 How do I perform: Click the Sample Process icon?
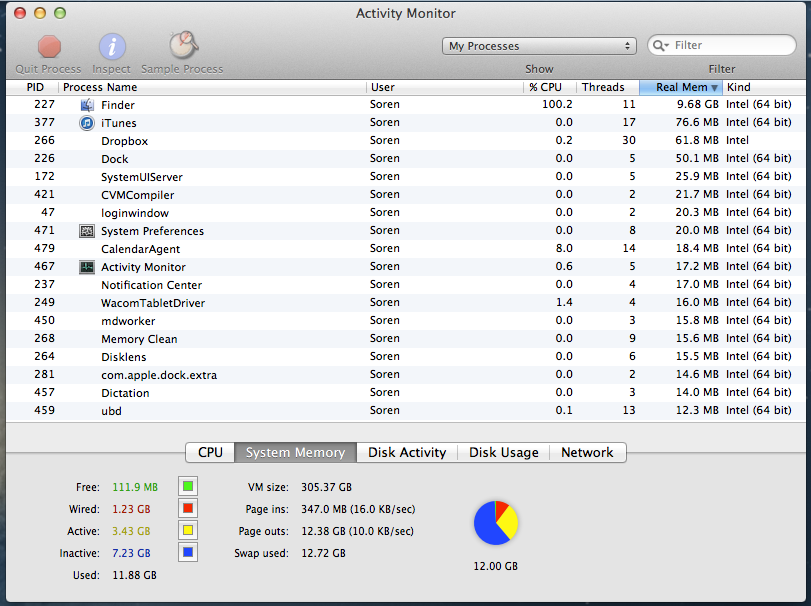pos(183,46)
